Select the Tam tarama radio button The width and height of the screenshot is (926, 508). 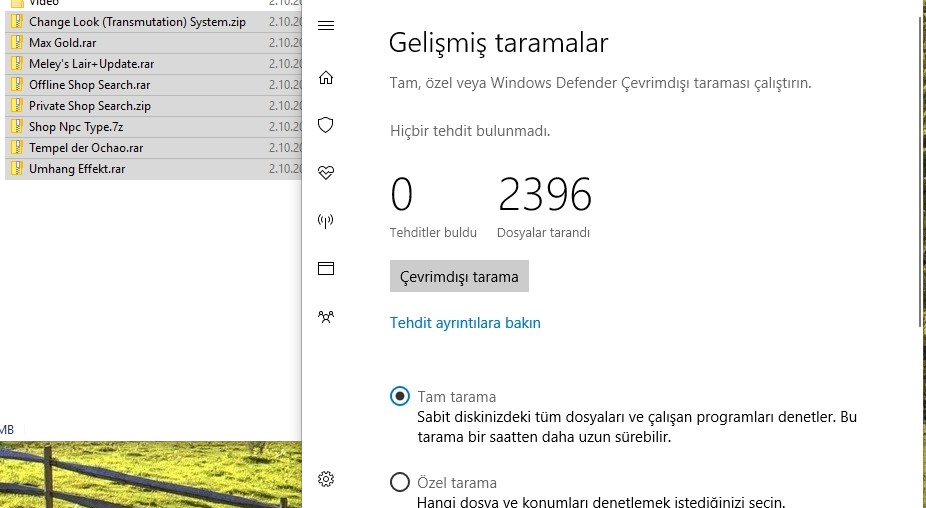click(x=400, y=396)
